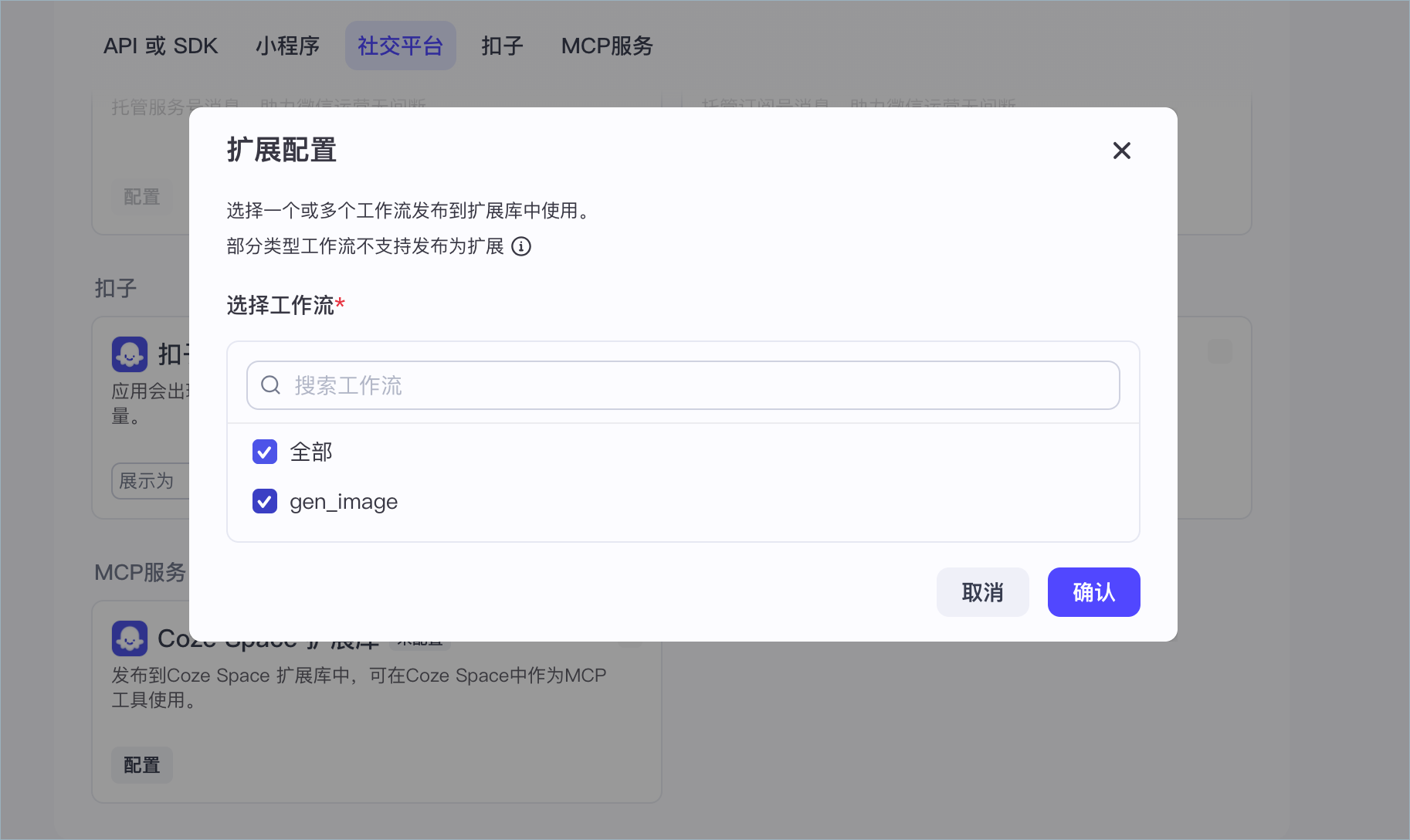Image resolution: width=1410 pixels, height=840 pixels.
Task: Click the 扣子 robot logo icon
Action: pos(130,354)
